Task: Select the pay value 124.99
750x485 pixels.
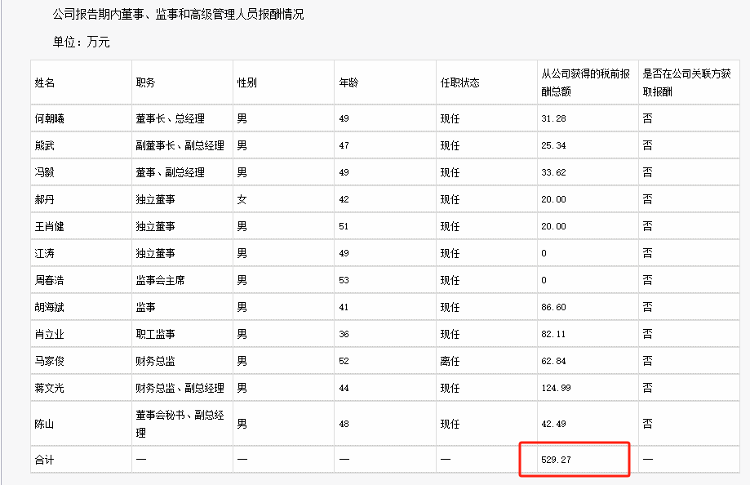Action: pos(556,388)
